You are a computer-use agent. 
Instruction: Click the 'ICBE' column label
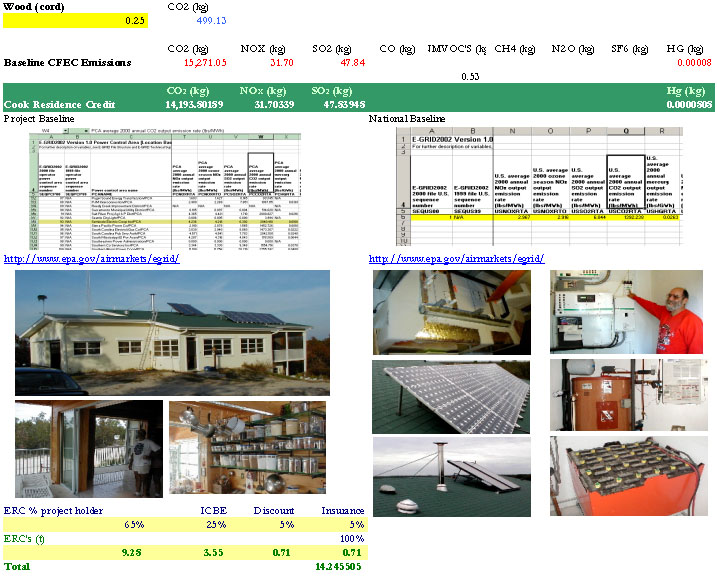[214, 511]
